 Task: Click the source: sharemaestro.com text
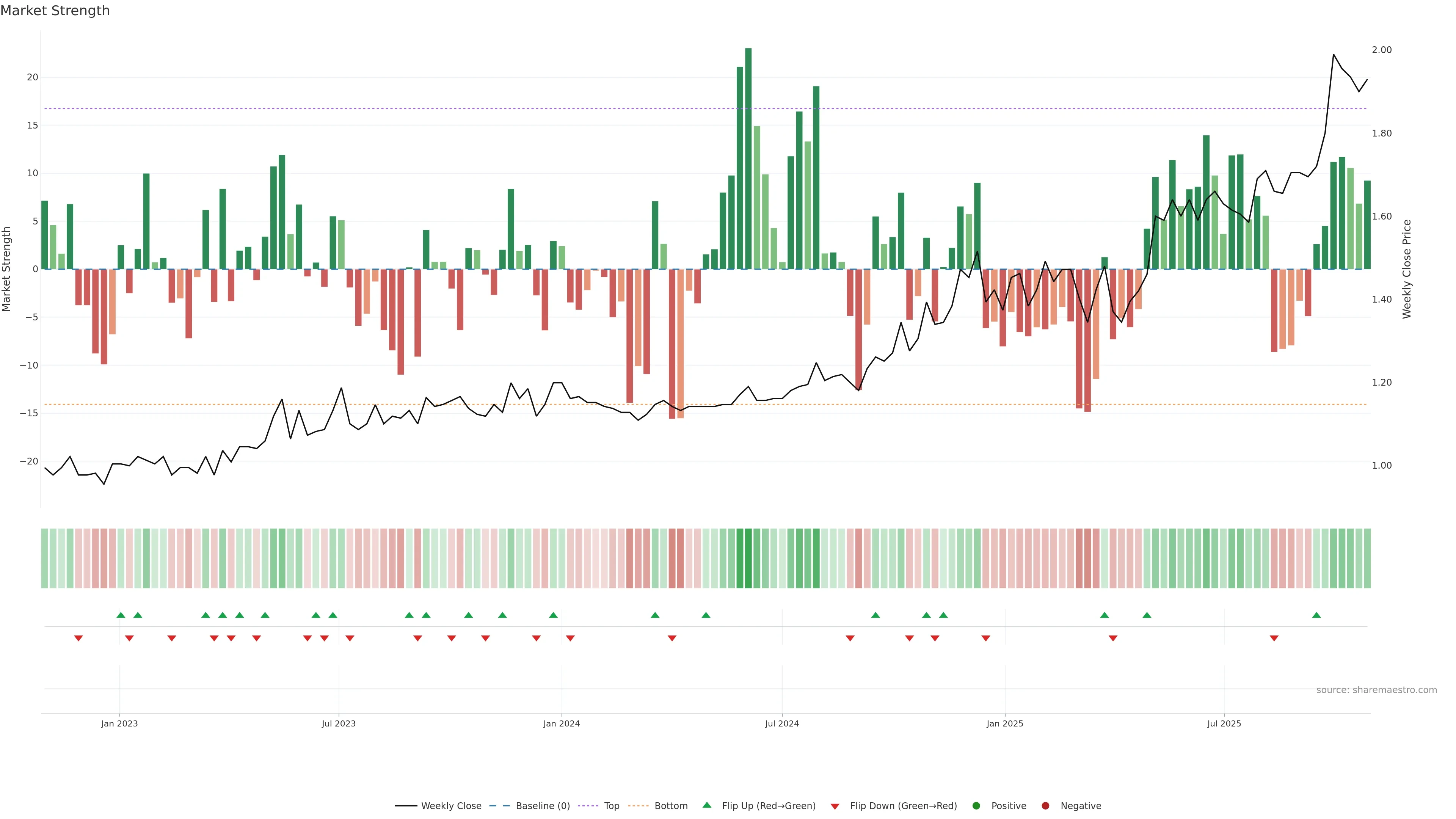pyautogui.click(x=1376, y=690)
